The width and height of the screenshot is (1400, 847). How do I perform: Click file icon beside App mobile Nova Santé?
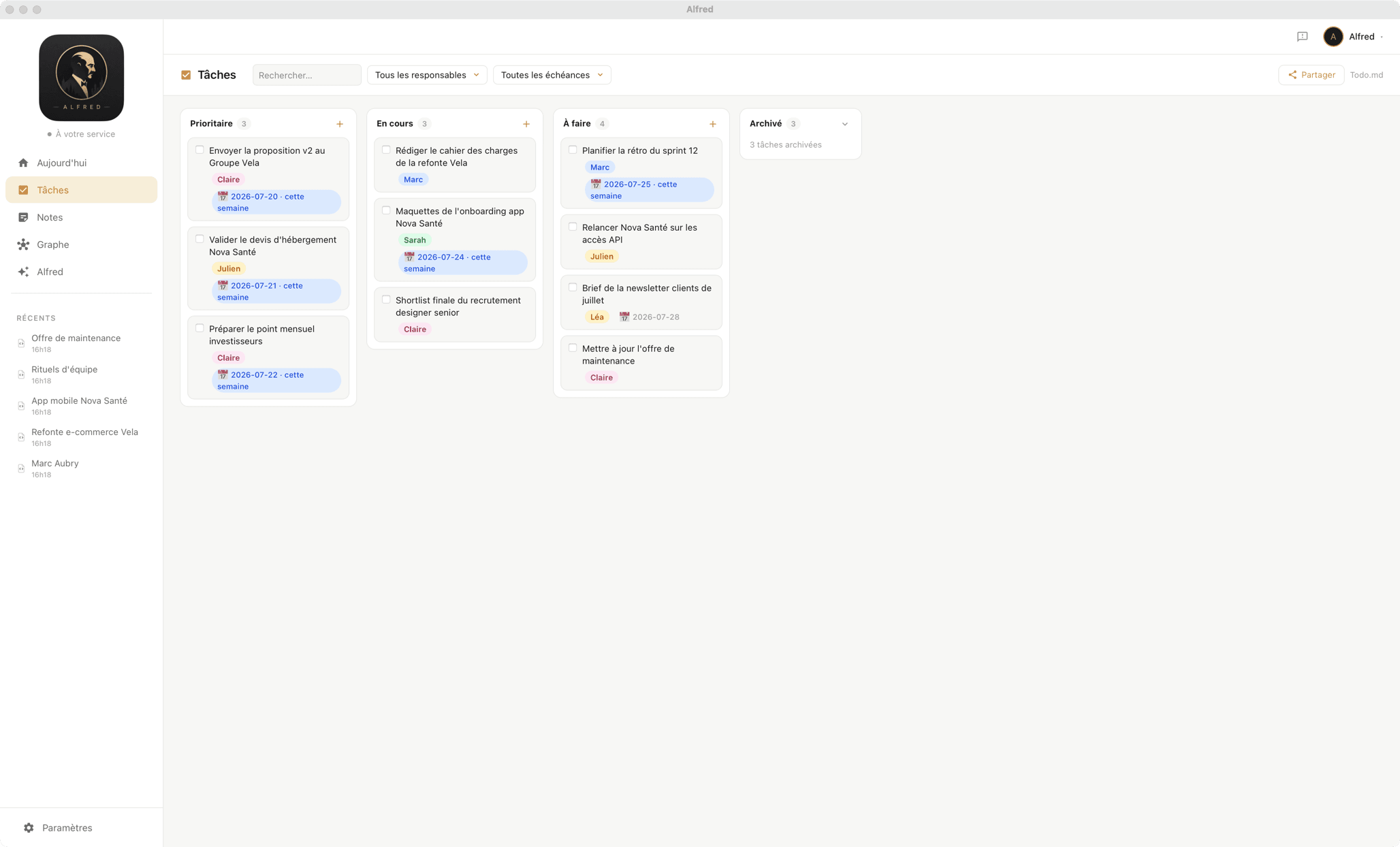pyautogui.click(x=21, y=406)
